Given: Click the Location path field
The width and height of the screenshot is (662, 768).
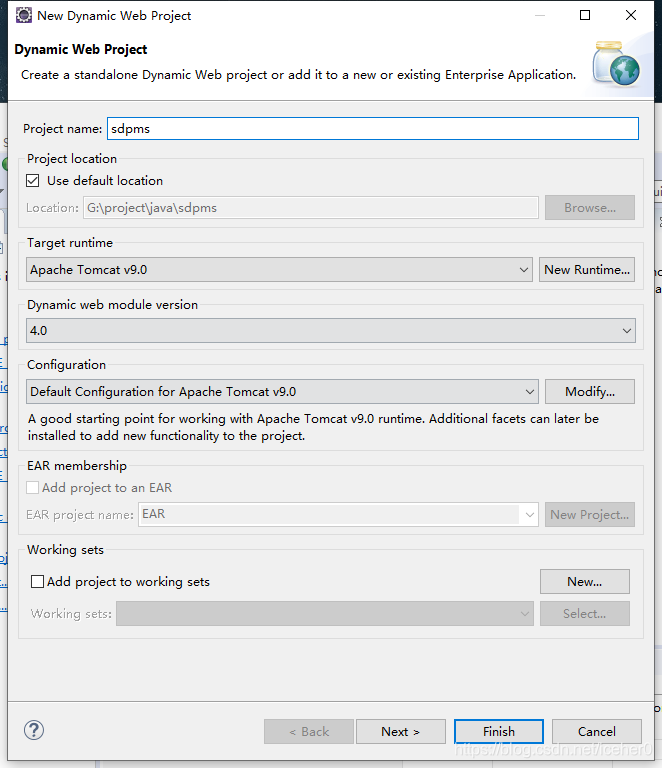Looking at the screenshot, I should click(x=311, y=208).
